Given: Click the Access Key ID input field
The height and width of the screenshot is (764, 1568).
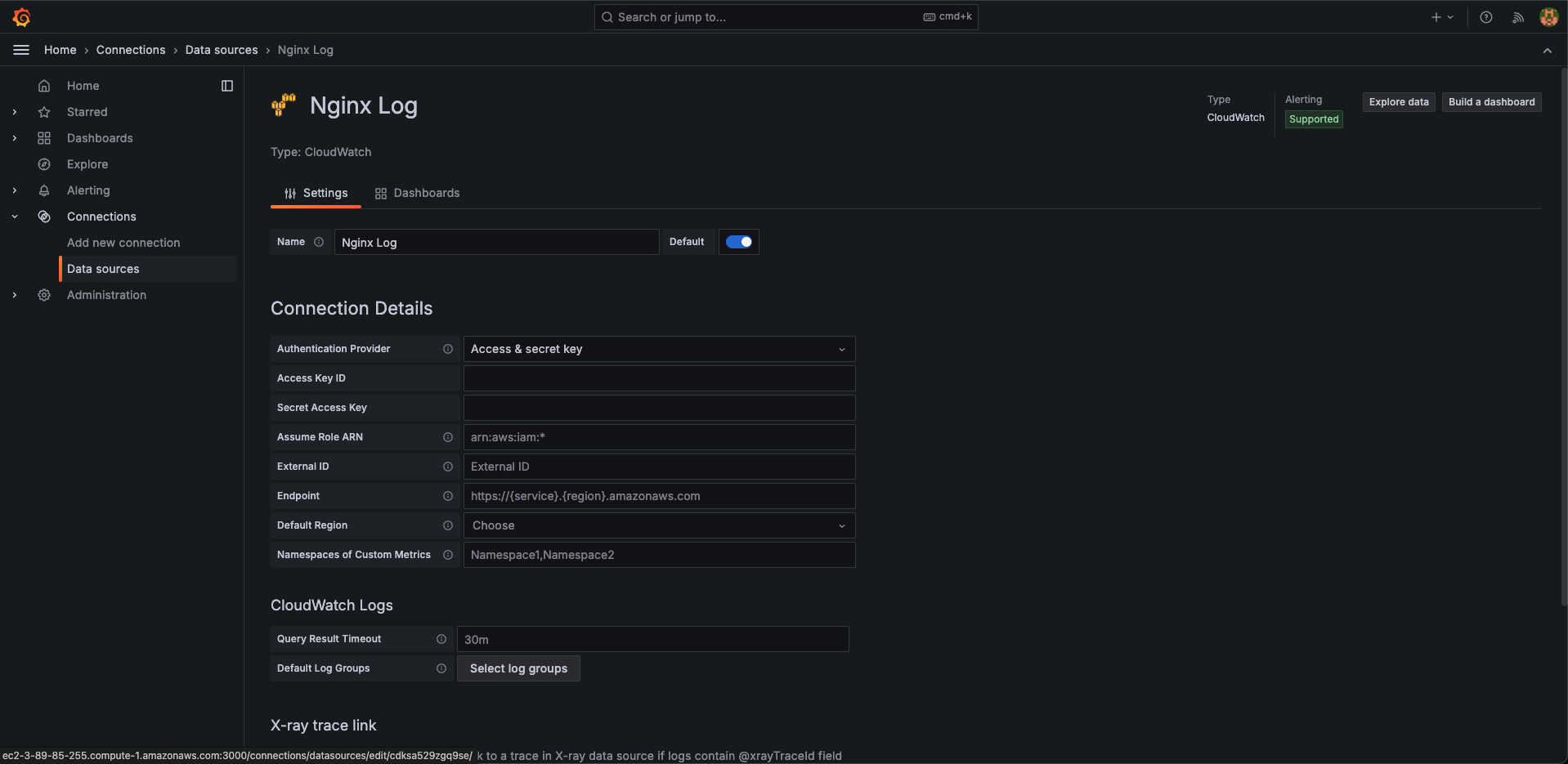Looking at the screenshot, I should (659, 378).
